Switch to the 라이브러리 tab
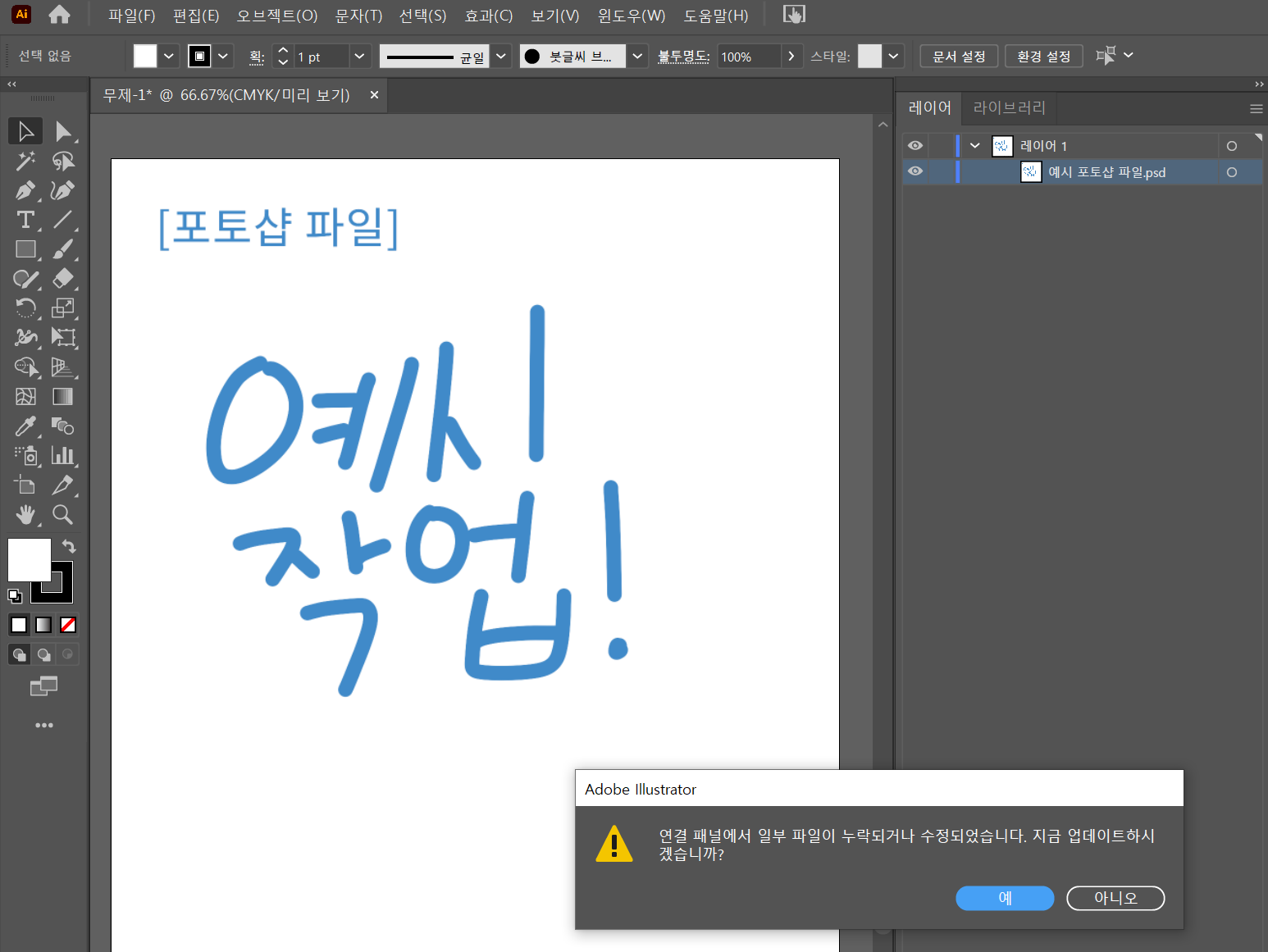The image size is (1268, 952). (1009, 107)
